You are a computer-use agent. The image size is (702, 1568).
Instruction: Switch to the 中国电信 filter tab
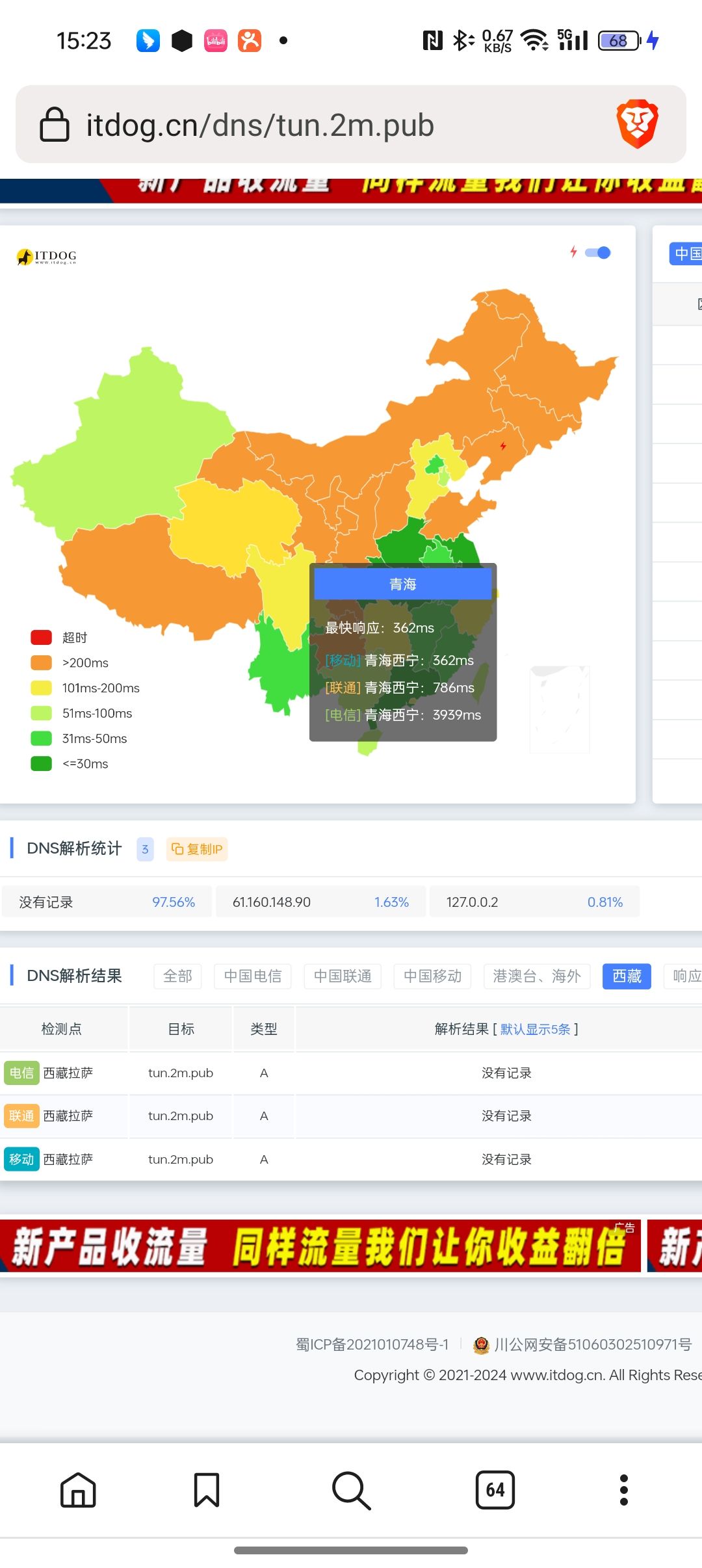(253, 976)
